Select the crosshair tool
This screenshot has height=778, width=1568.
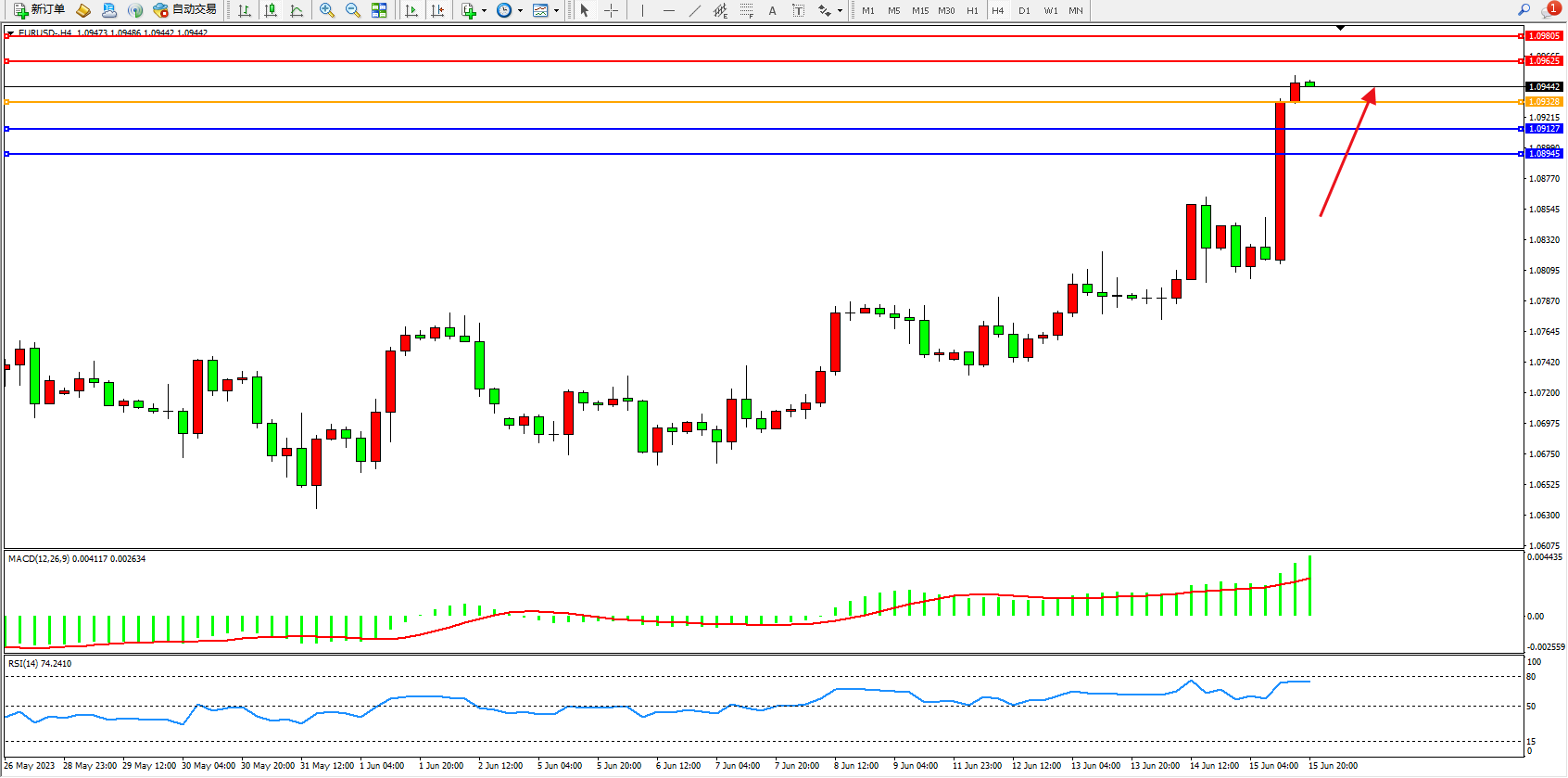(x=612, y=10)
